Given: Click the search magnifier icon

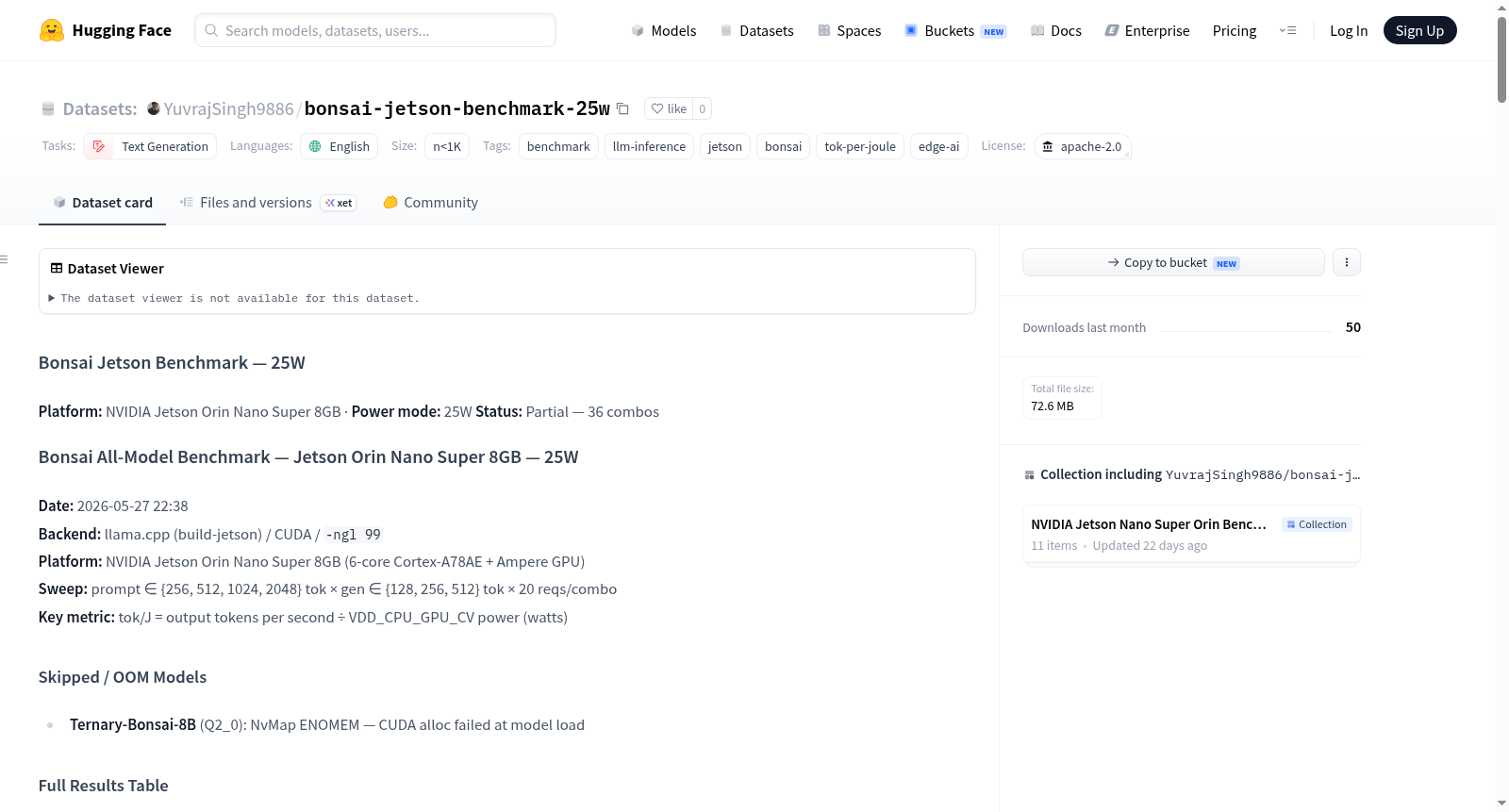Looking at the screenshot, I should coord(211,30).
